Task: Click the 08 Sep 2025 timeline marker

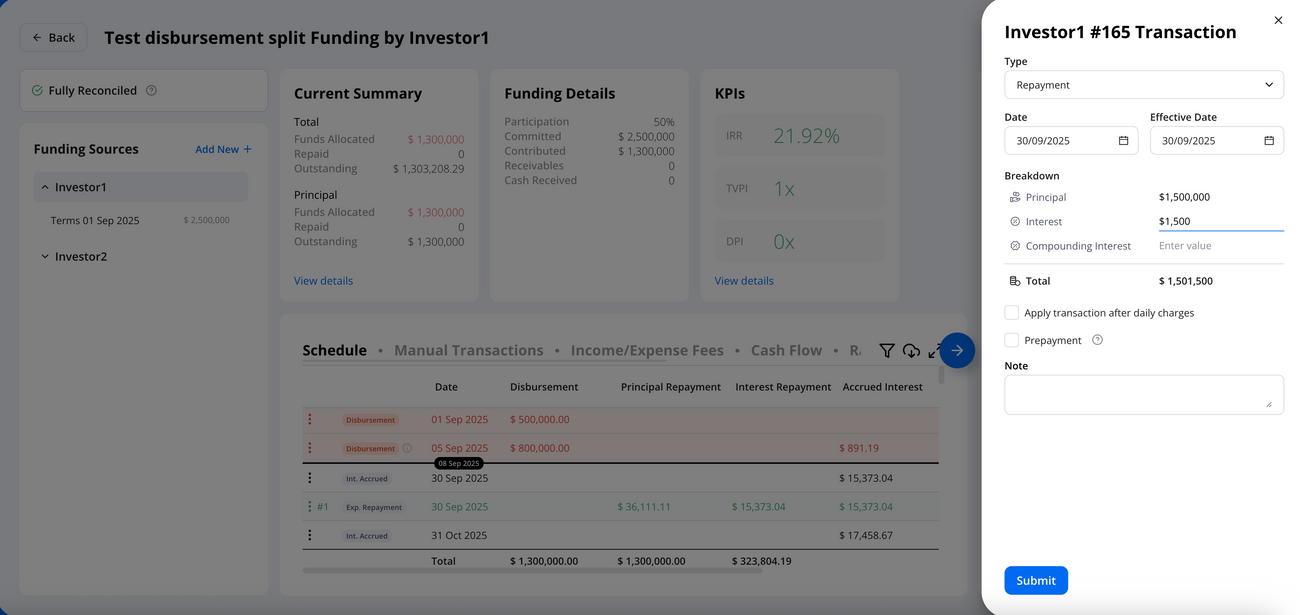Action: click(459, 464)
